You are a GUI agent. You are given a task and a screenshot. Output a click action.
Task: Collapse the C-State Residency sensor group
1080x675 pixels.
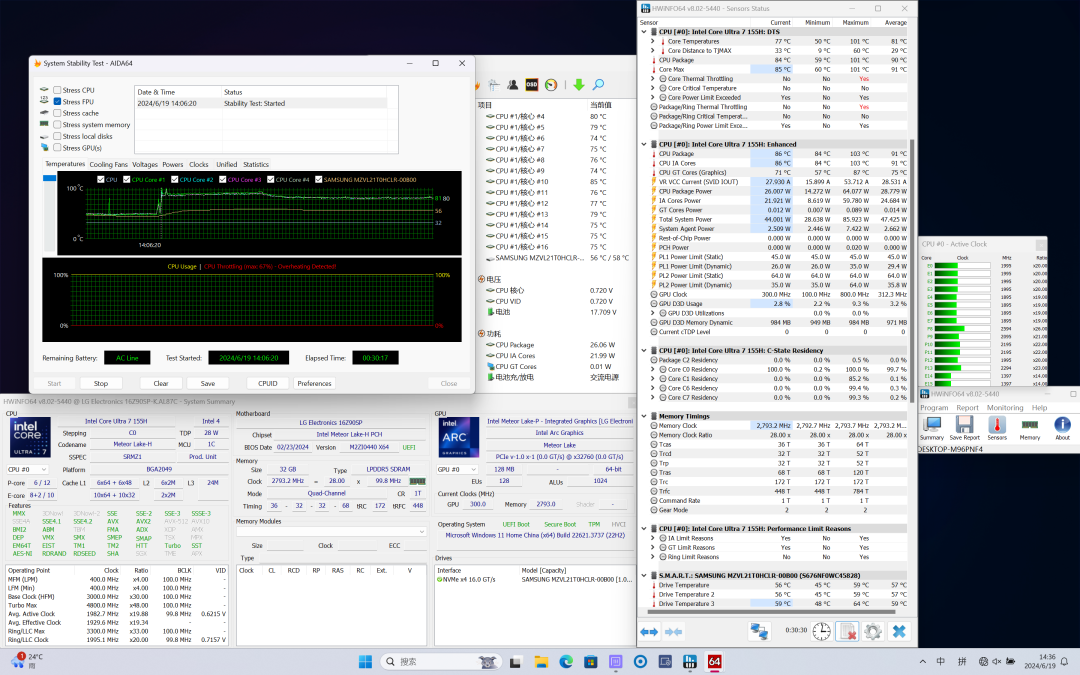click(x=644, y=351)
